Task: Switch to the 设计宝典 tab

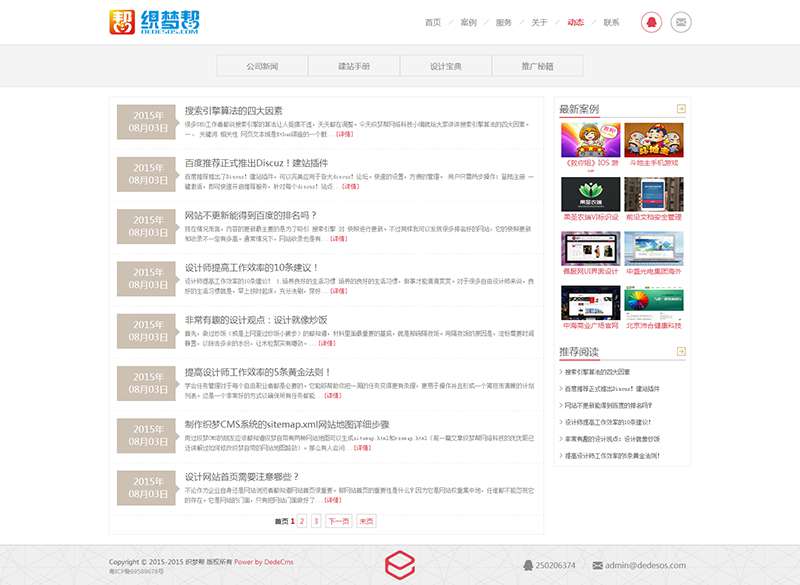Action: pyautogui.click(x=446, y=66)
